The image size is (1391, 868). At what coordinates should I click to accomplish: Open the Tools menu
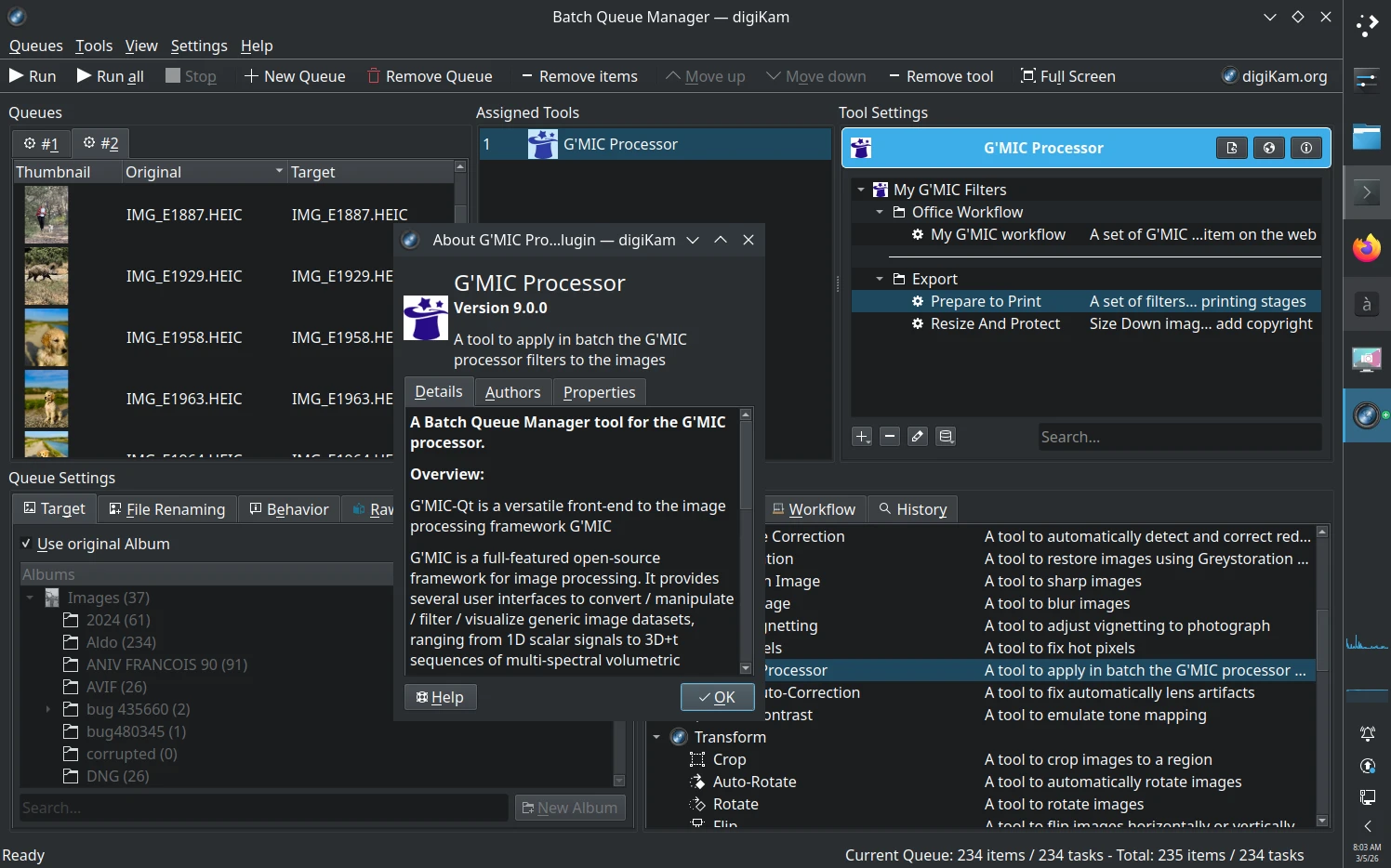click(93, 46)
